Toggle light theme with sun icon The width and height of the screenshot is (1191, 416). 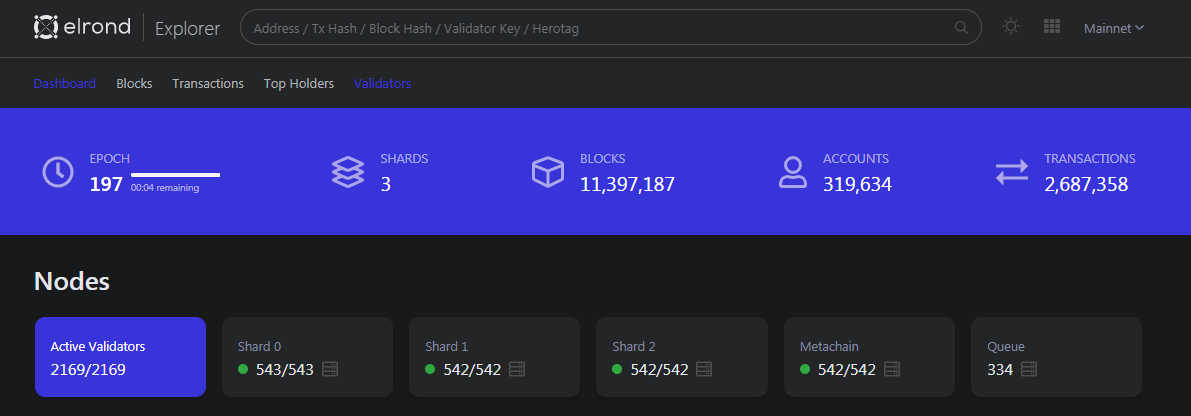(x=1011, y=27)
